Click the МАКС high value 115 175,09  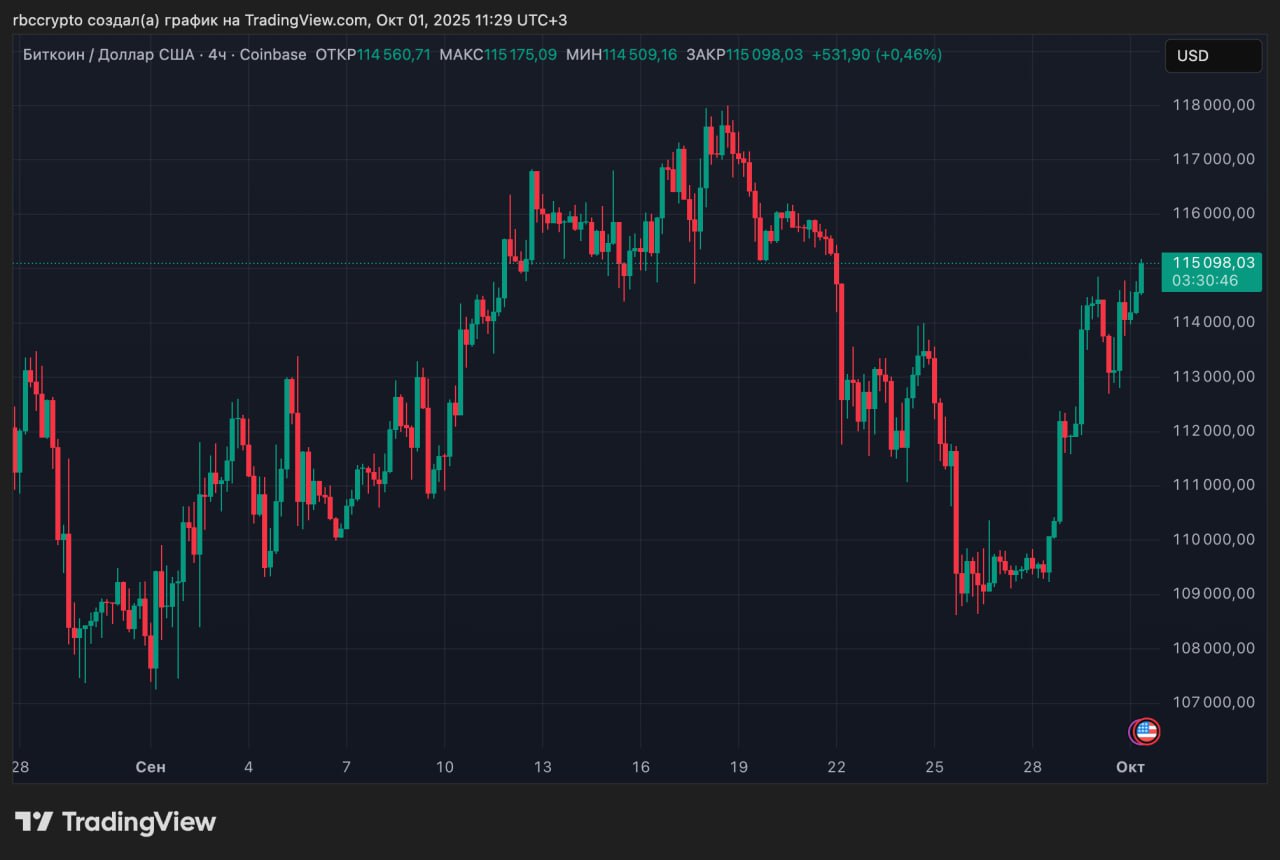tap(520, 55)
